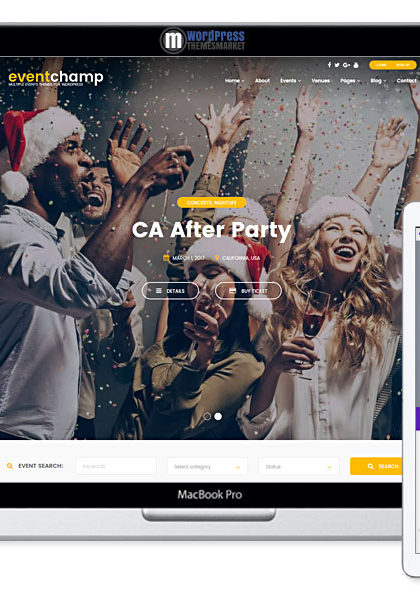
Task: Open the Google Plus social icon
Action: click(346, 65)
